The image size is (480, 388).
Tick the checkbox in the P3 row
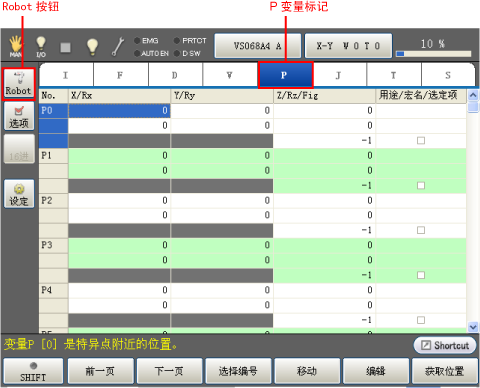[x=421, y=275]
